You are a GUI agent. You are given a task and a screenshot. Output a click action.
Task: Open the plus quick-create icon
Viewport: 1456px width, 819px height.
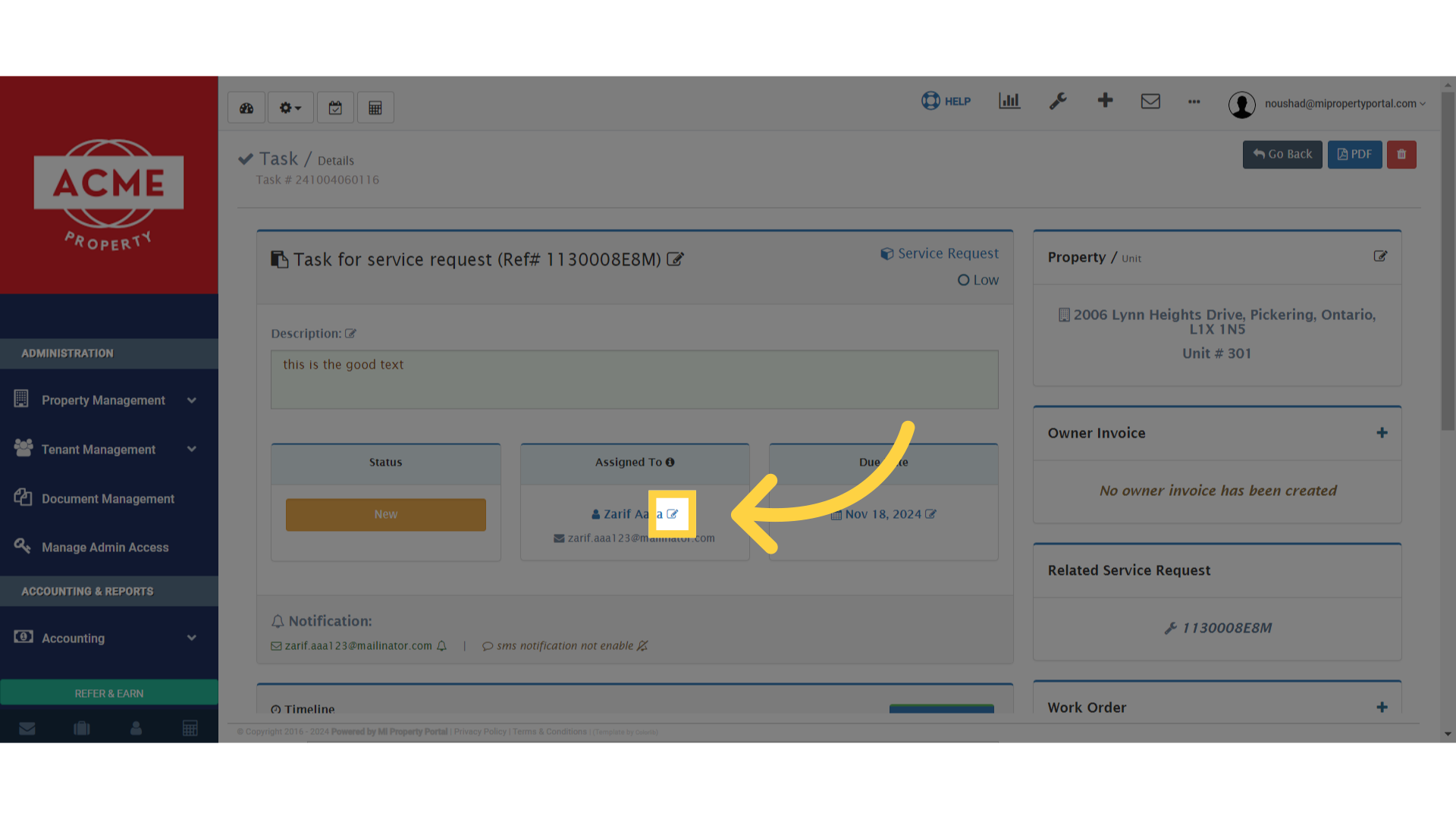pyautogui.click(x=1105, y=100)
